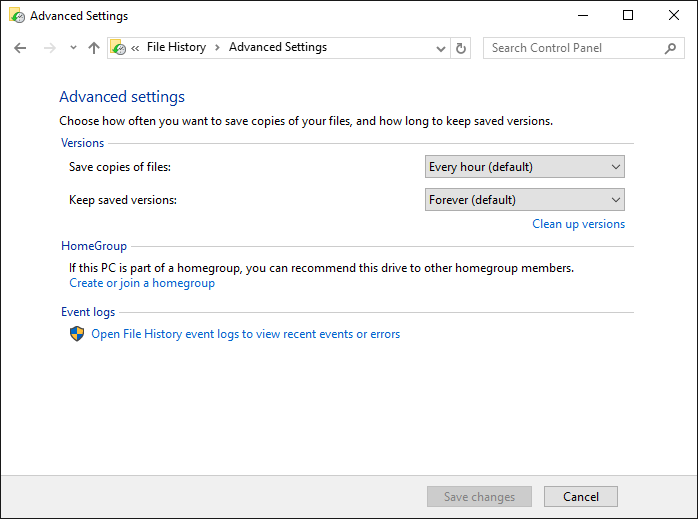Viewport: 698px width, 519px height.
Task: Click Create or join a homegroup link
Action: click(x=142, y=283)
